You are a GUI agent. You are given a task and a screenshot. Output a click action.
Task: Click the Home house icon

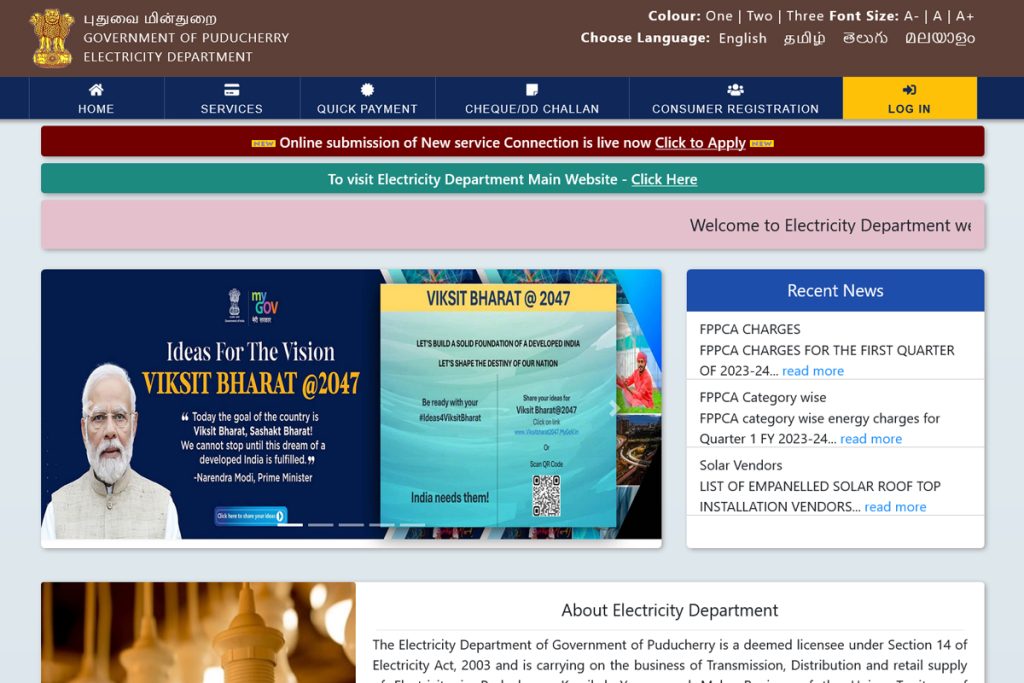click(96, 90)
